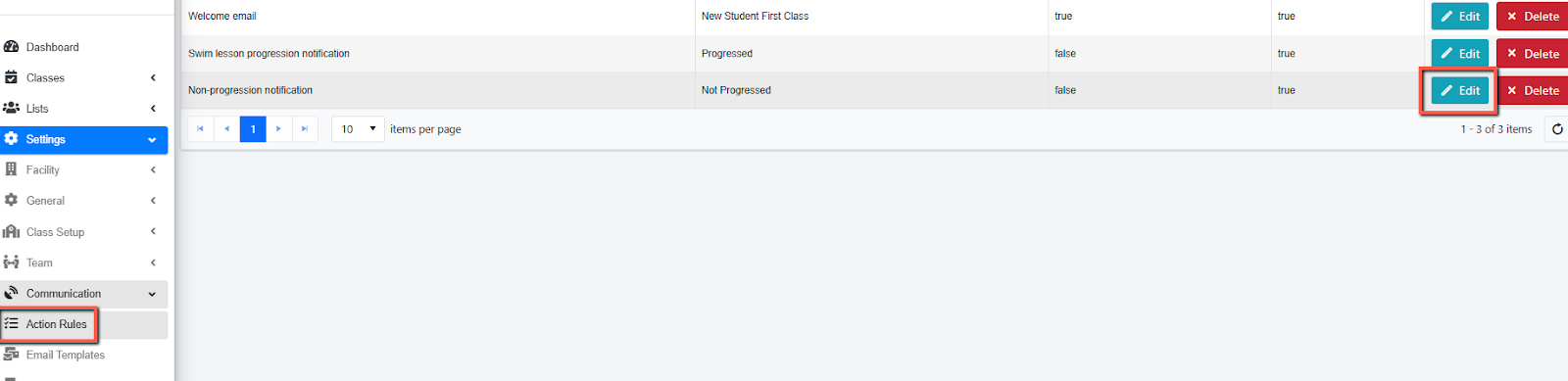
Task: Edit the Non-progression notification rule
Action: [x=1460, y=90]
